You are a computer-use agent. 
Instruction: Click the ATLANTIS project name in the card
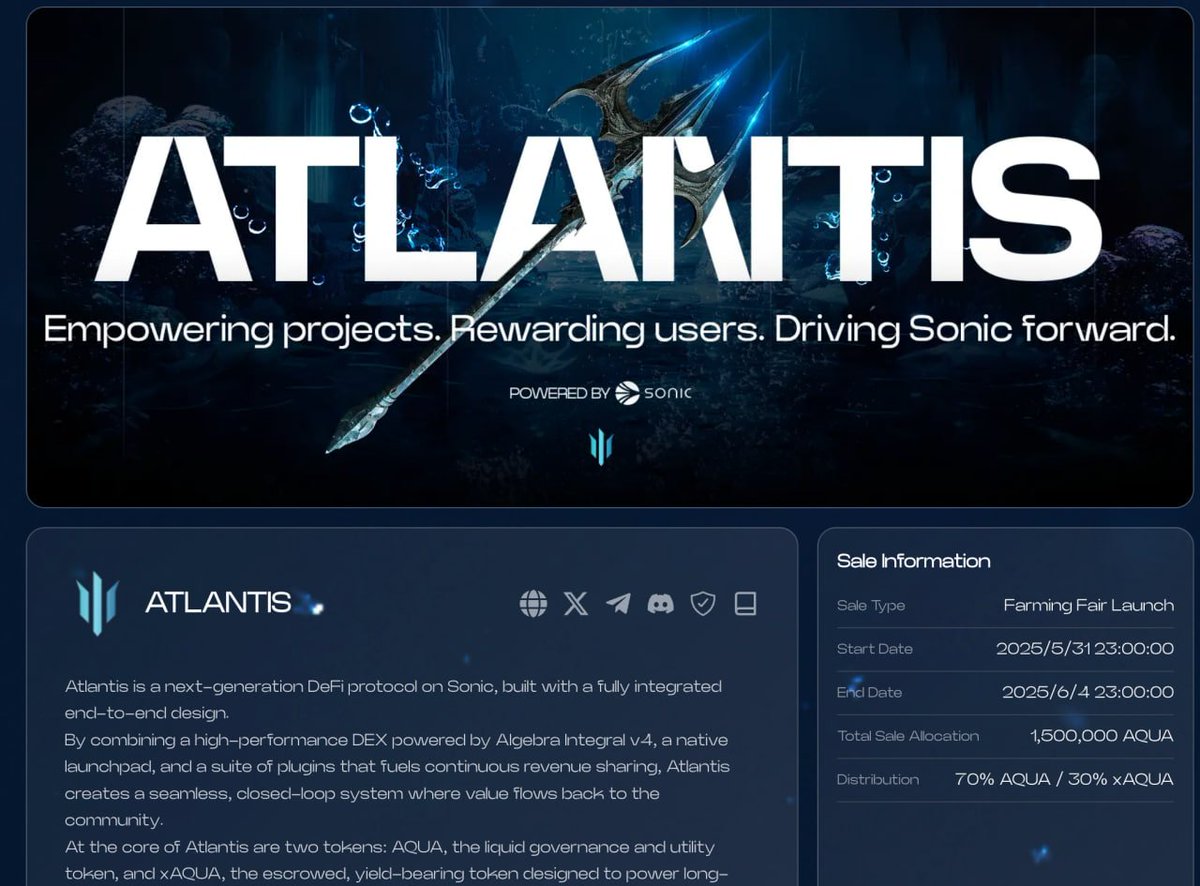tap(218, 602)
